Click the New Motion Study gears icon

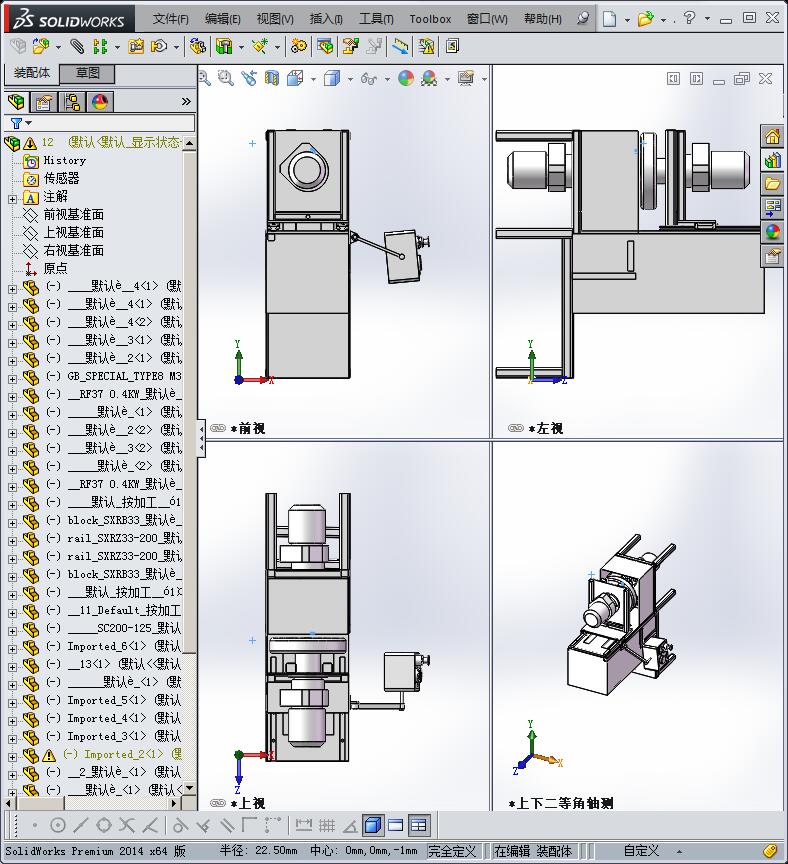(x=299, y=46)
